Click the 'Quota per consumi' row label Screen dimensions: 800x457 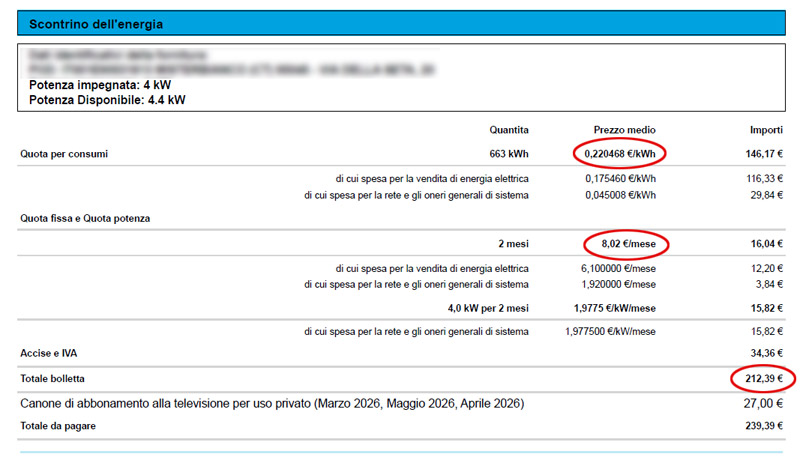64,154
